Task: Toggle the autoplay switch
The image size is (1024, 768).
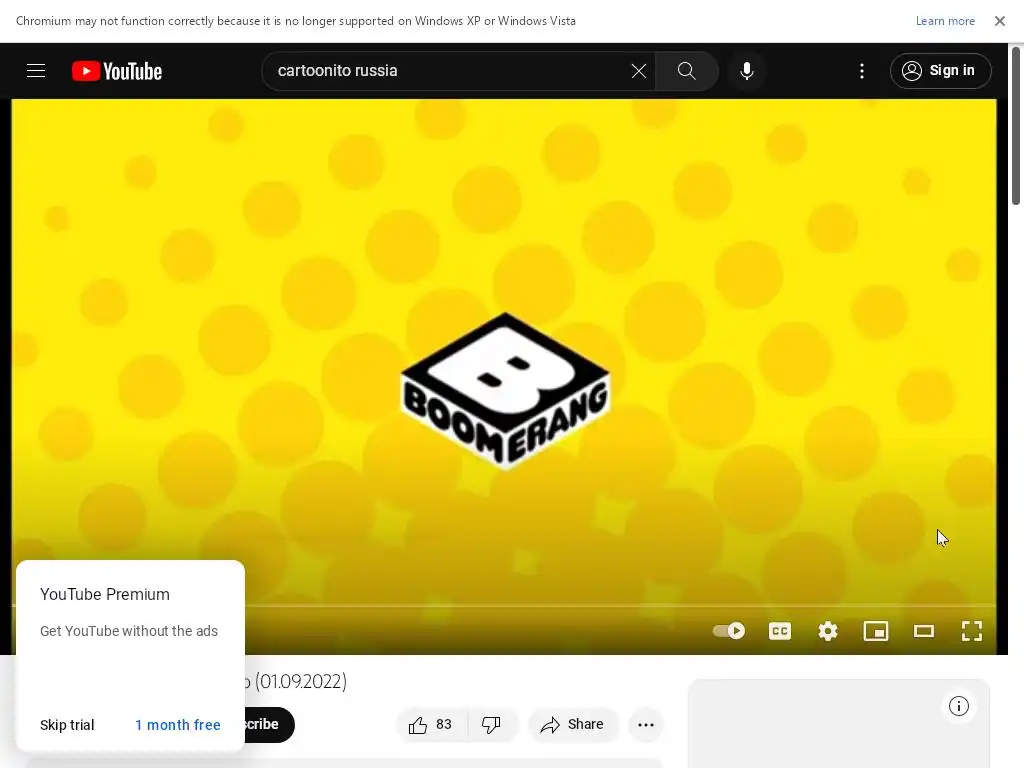Action: click(x=729, y=631)
